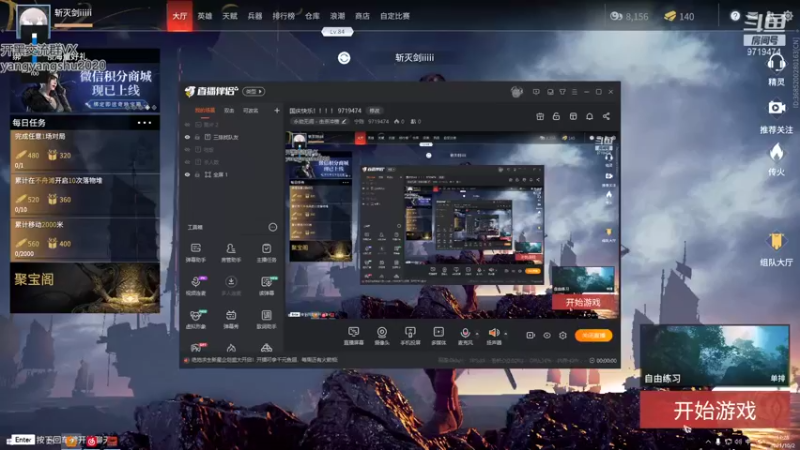Open the shop icon beside the bell
Screen dimensions: 800x450
[573, 116]
